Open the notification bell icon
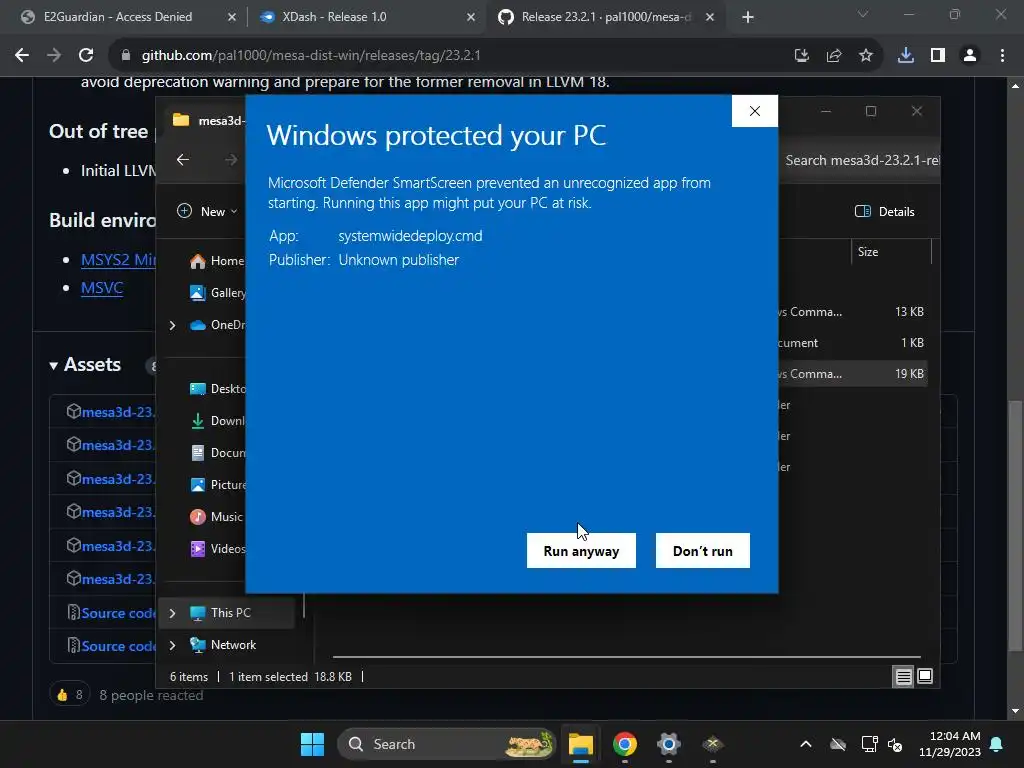Viewport: 1024px width, 768px height. coord(997,744)
